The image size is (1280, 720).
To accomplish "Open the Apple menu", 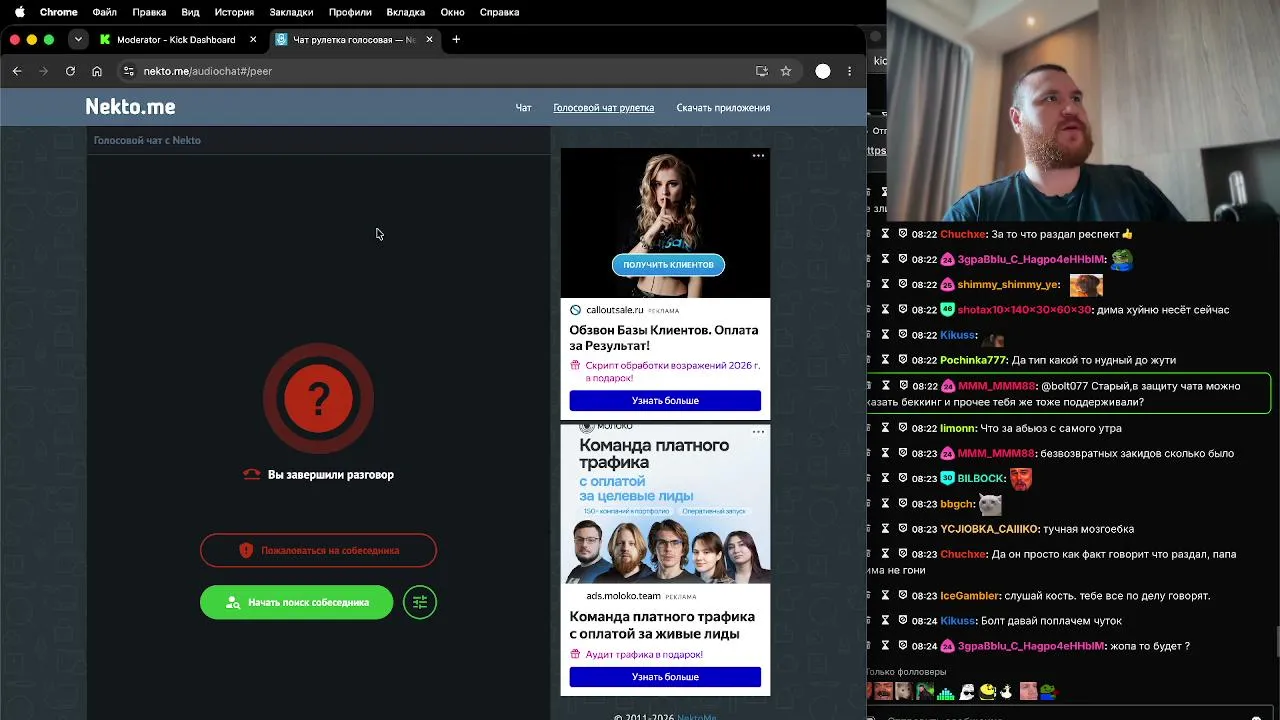I will [x=19, y=12].
